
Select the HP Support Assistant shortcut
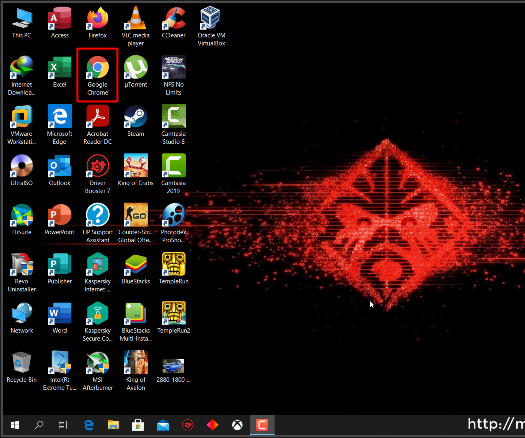tap(98, 223)
